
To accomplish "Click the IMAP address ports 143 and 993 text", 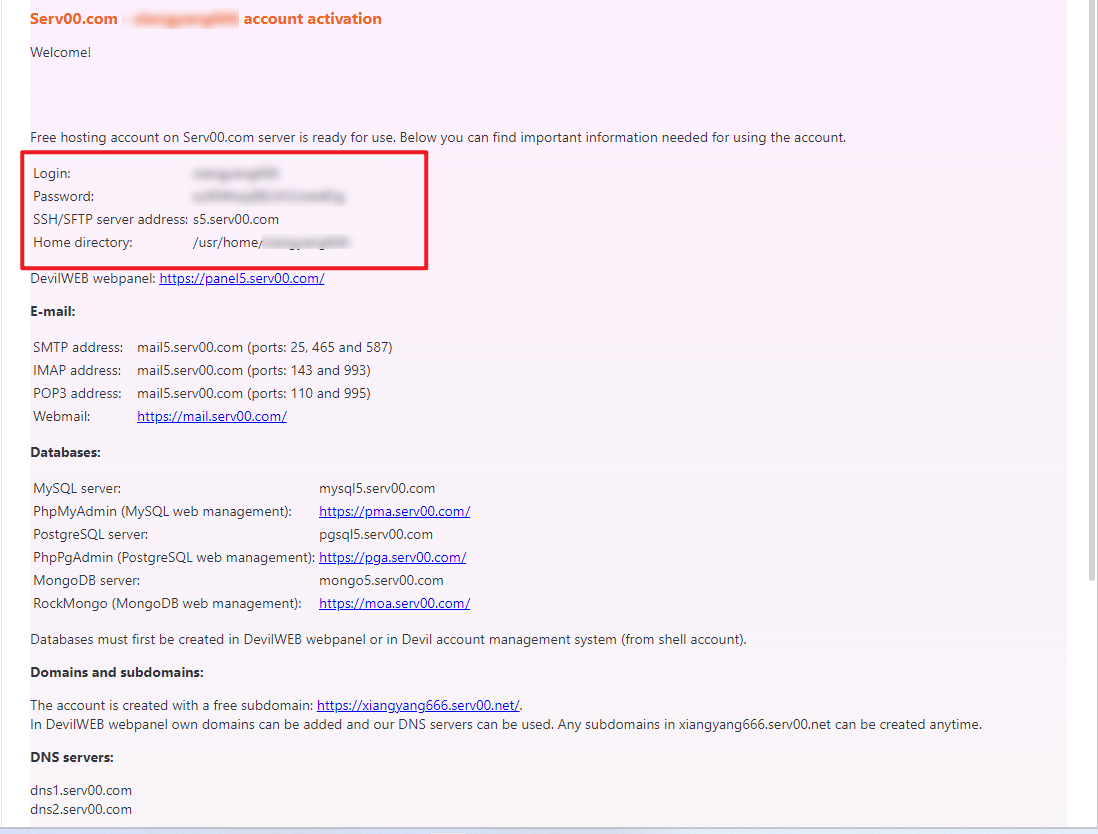I will 253,370.
